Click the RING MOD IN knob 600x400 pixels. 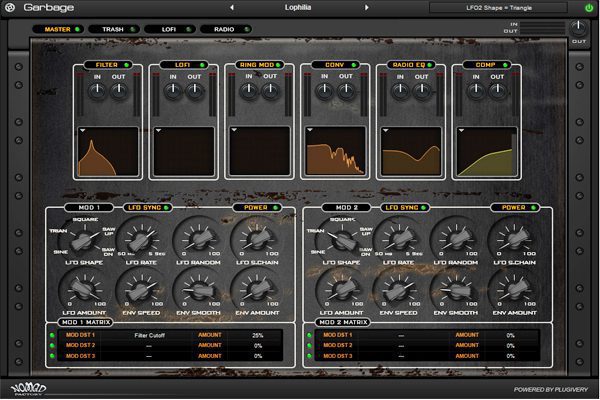coord(249,91)
